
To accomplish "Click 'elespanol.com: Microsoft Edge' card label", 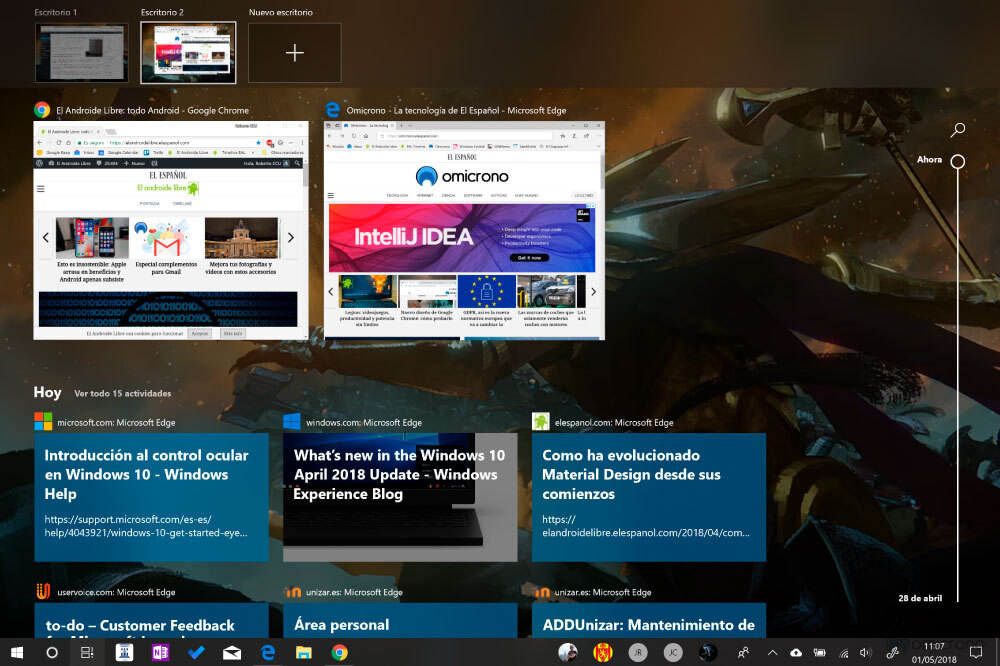I will tap(614, 422).
